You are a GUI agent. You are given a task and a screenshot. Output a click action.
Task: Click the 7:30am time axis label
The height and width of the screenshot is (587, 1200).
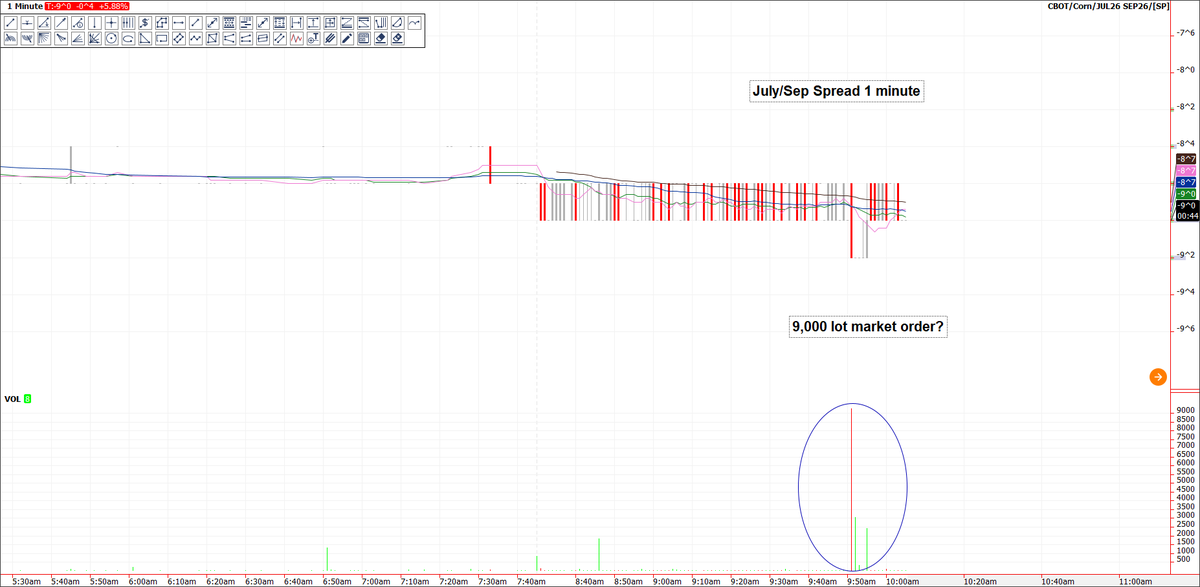pyautogui.click(x=493, y=580)
